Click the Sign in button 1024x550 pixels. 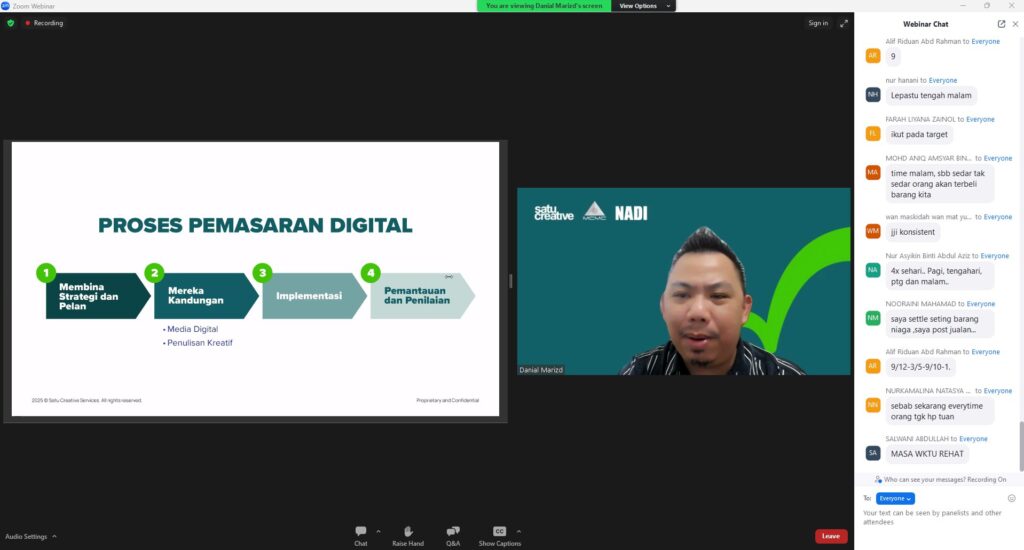(818, 23)
